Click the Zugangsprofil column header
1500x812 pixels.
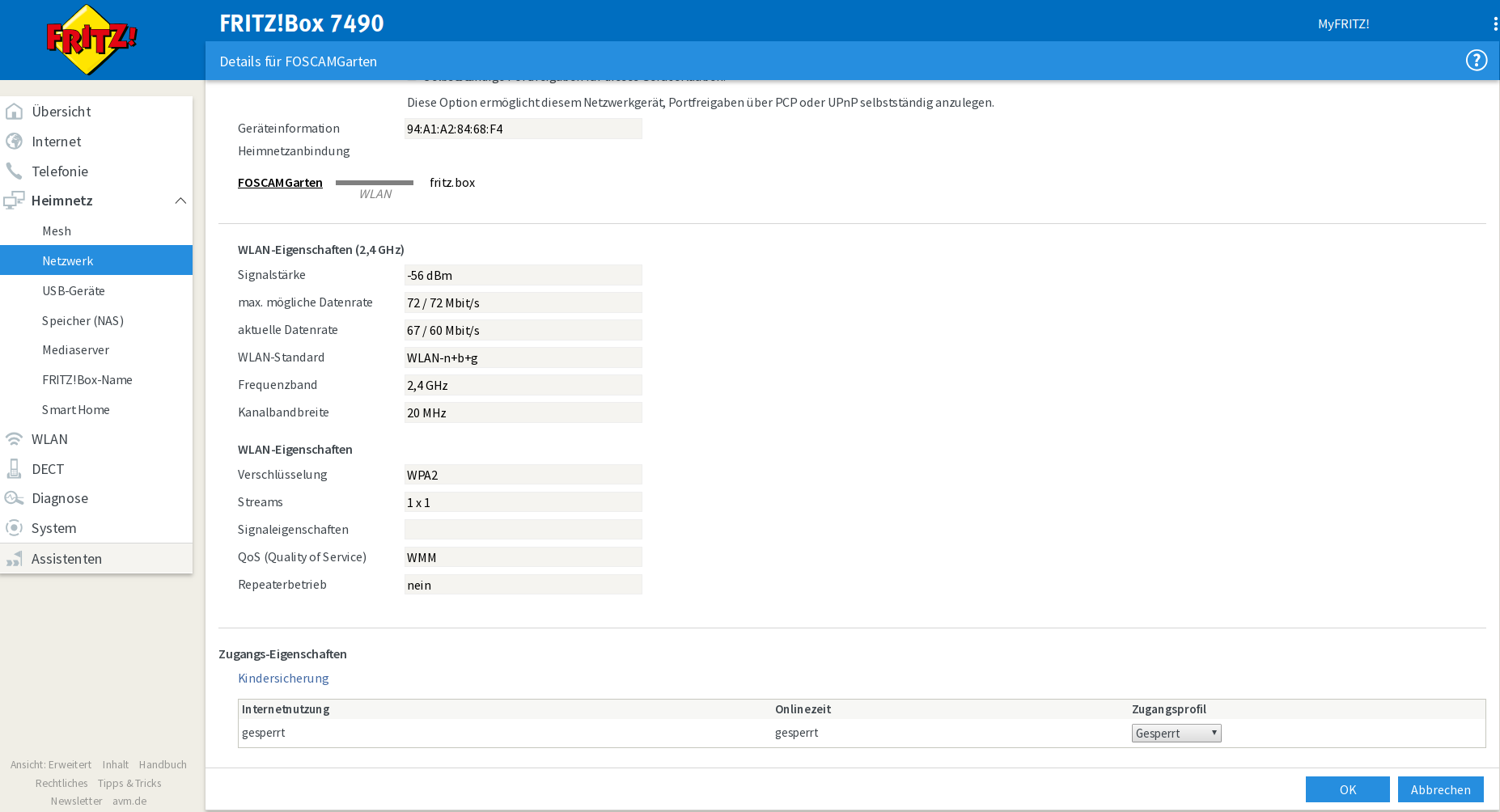pos(1169,709)
